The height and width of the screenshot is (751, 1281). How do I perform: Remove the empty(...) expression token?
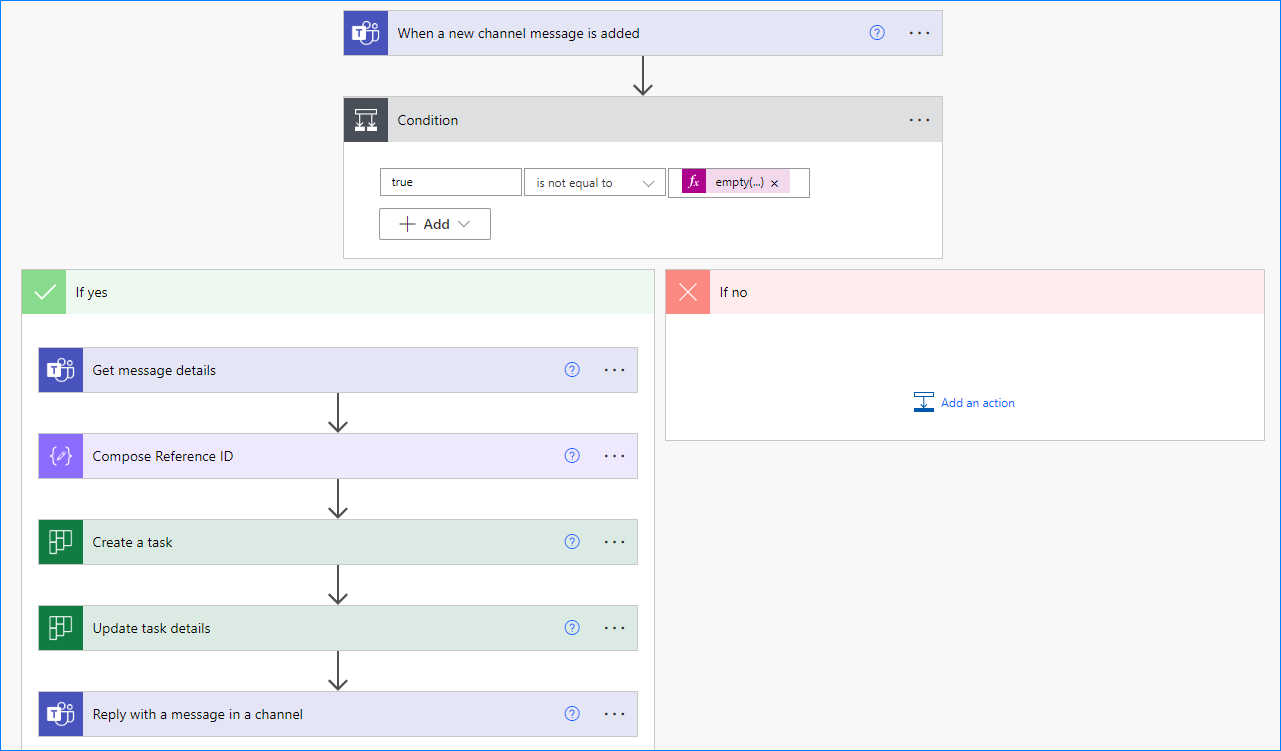tap(775, 183)
